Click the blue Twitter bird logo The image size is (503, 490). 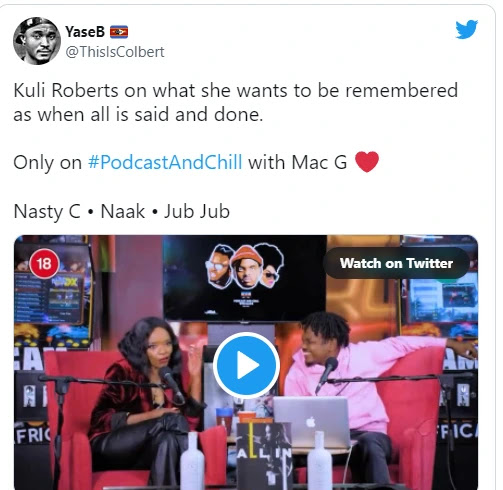click(466, 29)
